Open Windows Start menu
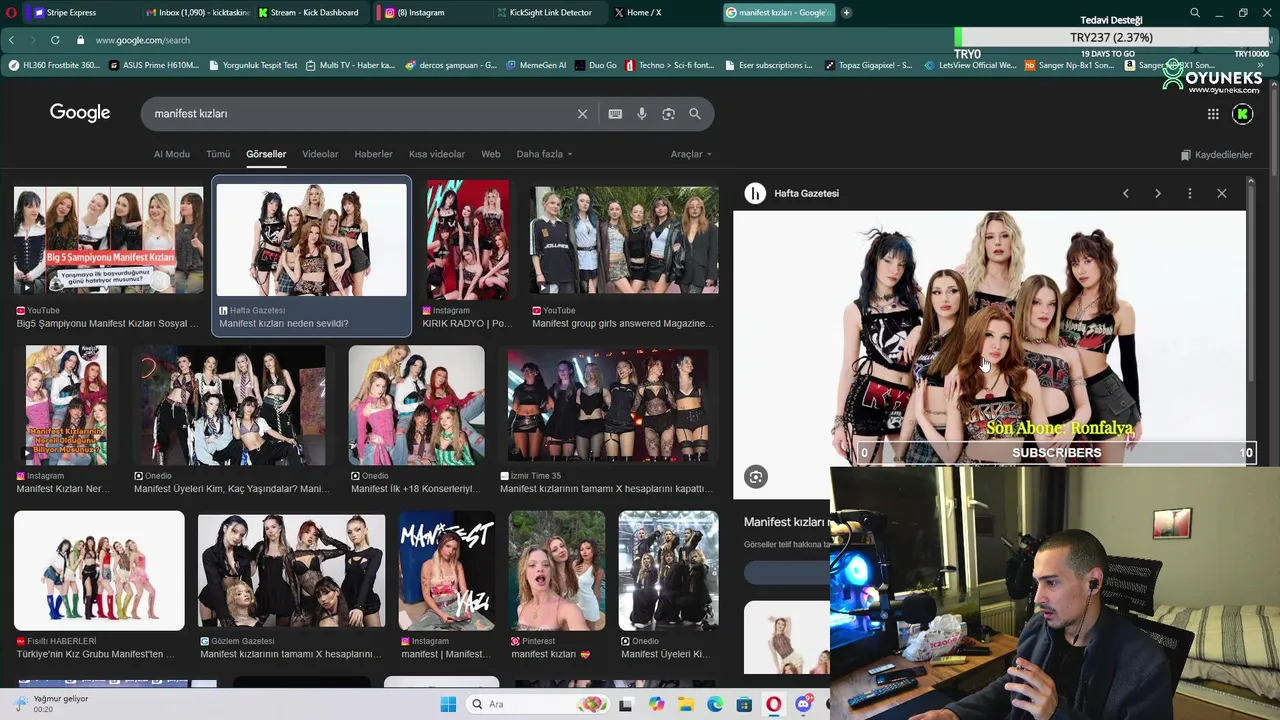 [447, 704]
